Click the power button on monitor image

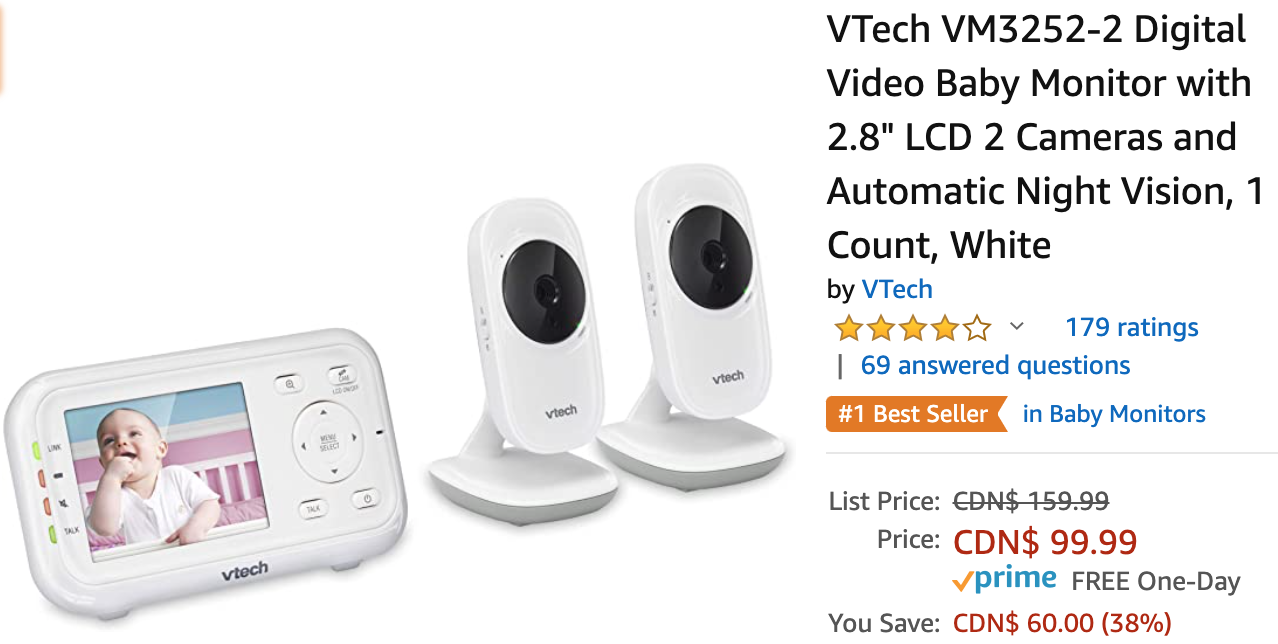[x=367, y=499]
